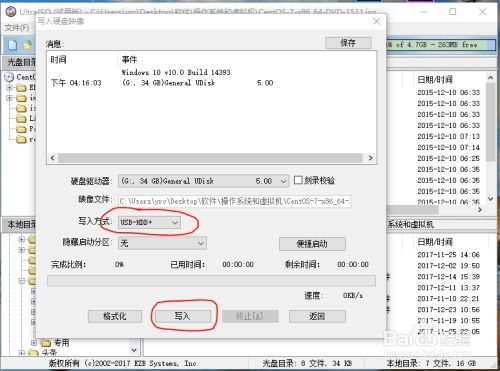Screen dimensions: 500x371
Task: Expand the first folder under CentOS tree
Action: click(x=9, y=88)
